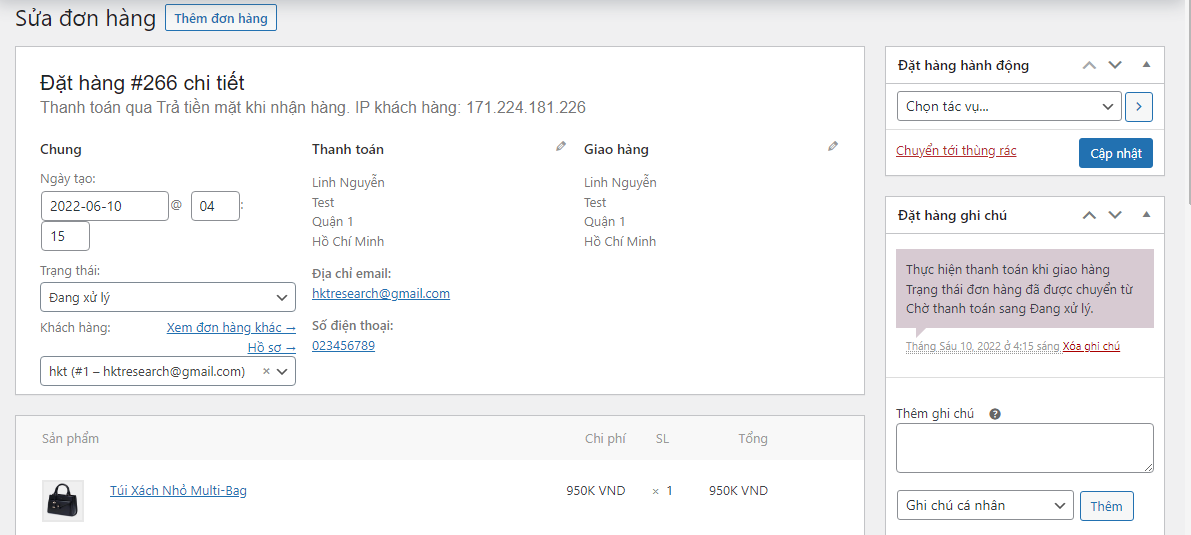Move Đặt hàng ghi chú panel down
This screenshot has width=1191, height=535.
(x=1115, y=215)
